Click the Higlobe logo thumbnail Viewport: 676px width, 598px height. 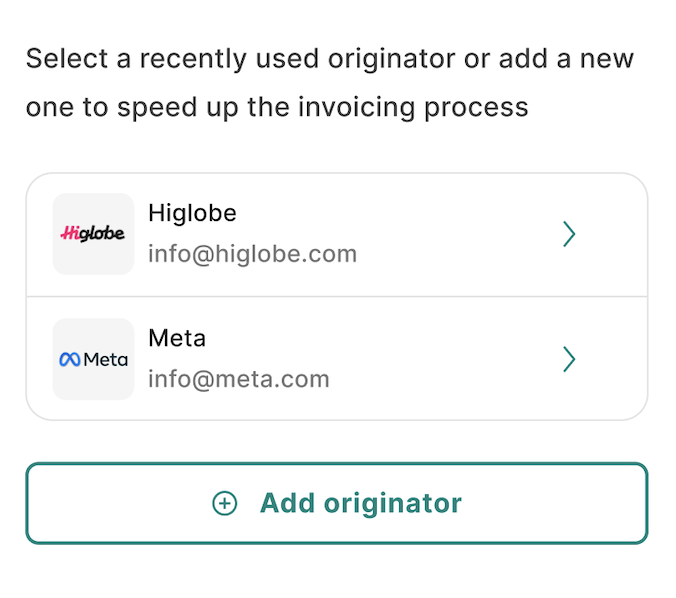click(x=93, y=234)
